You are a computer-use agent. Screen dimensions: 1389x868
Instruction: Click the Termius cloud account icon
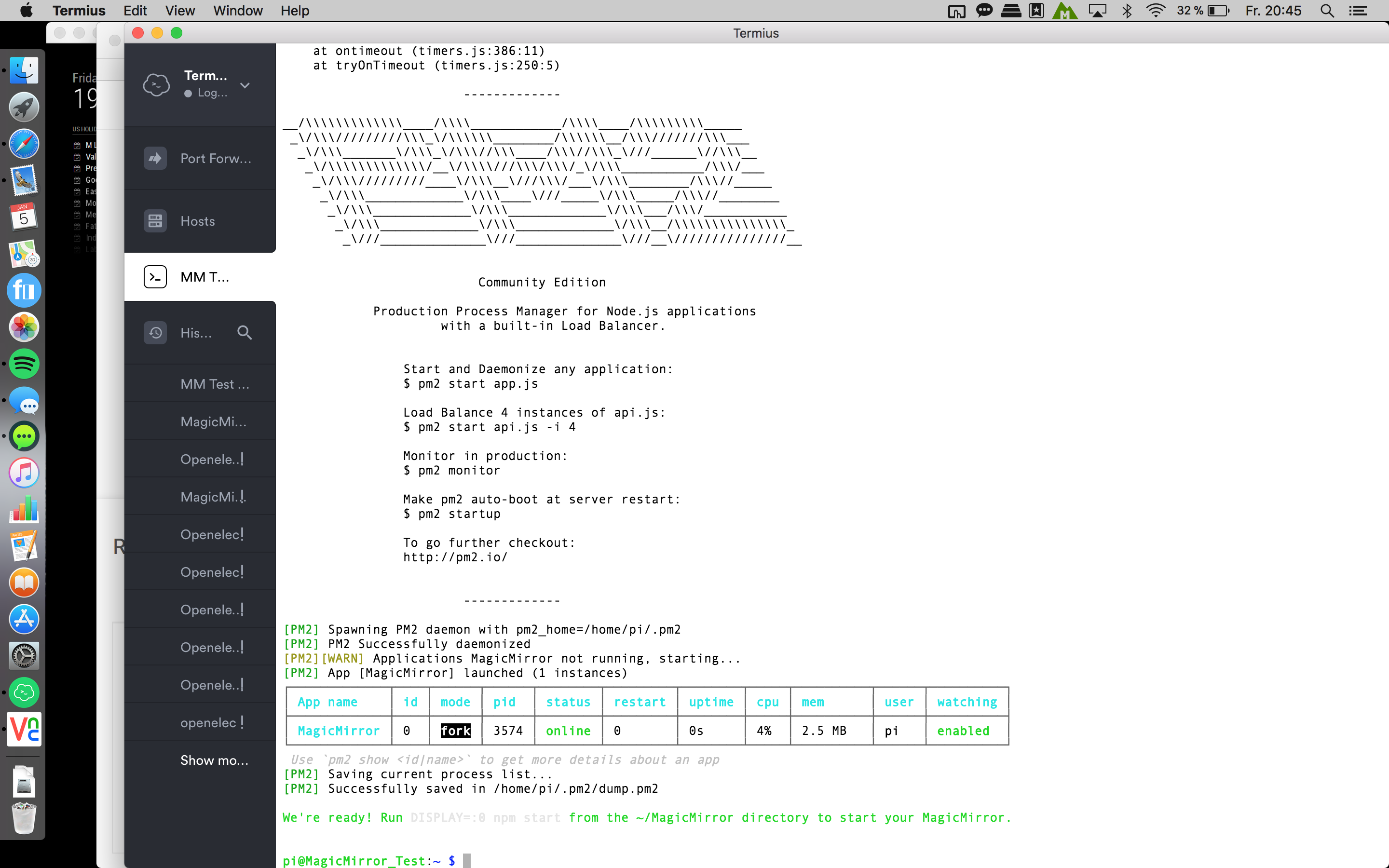coord(156,85)
